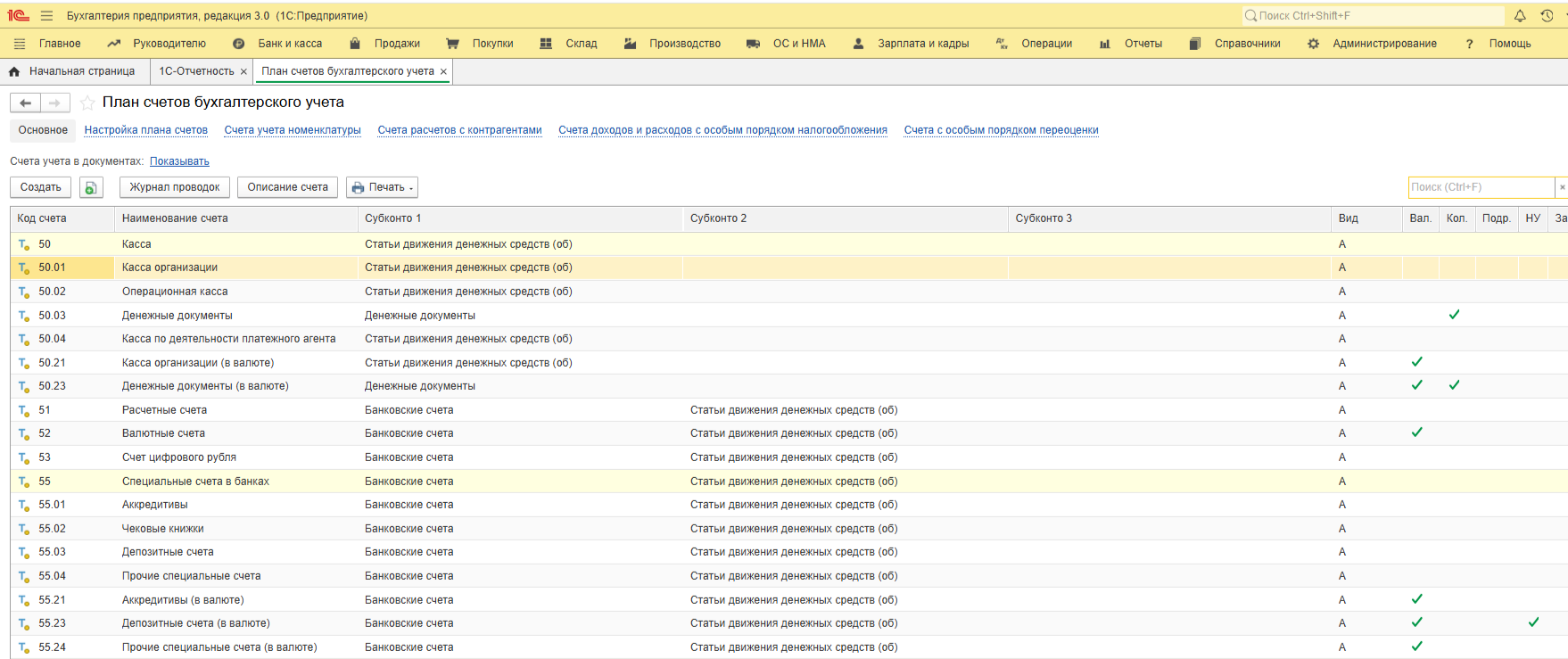Click the account icon in row 50
This screenshot has height=659, width=1568.
[x=24, y=244]
